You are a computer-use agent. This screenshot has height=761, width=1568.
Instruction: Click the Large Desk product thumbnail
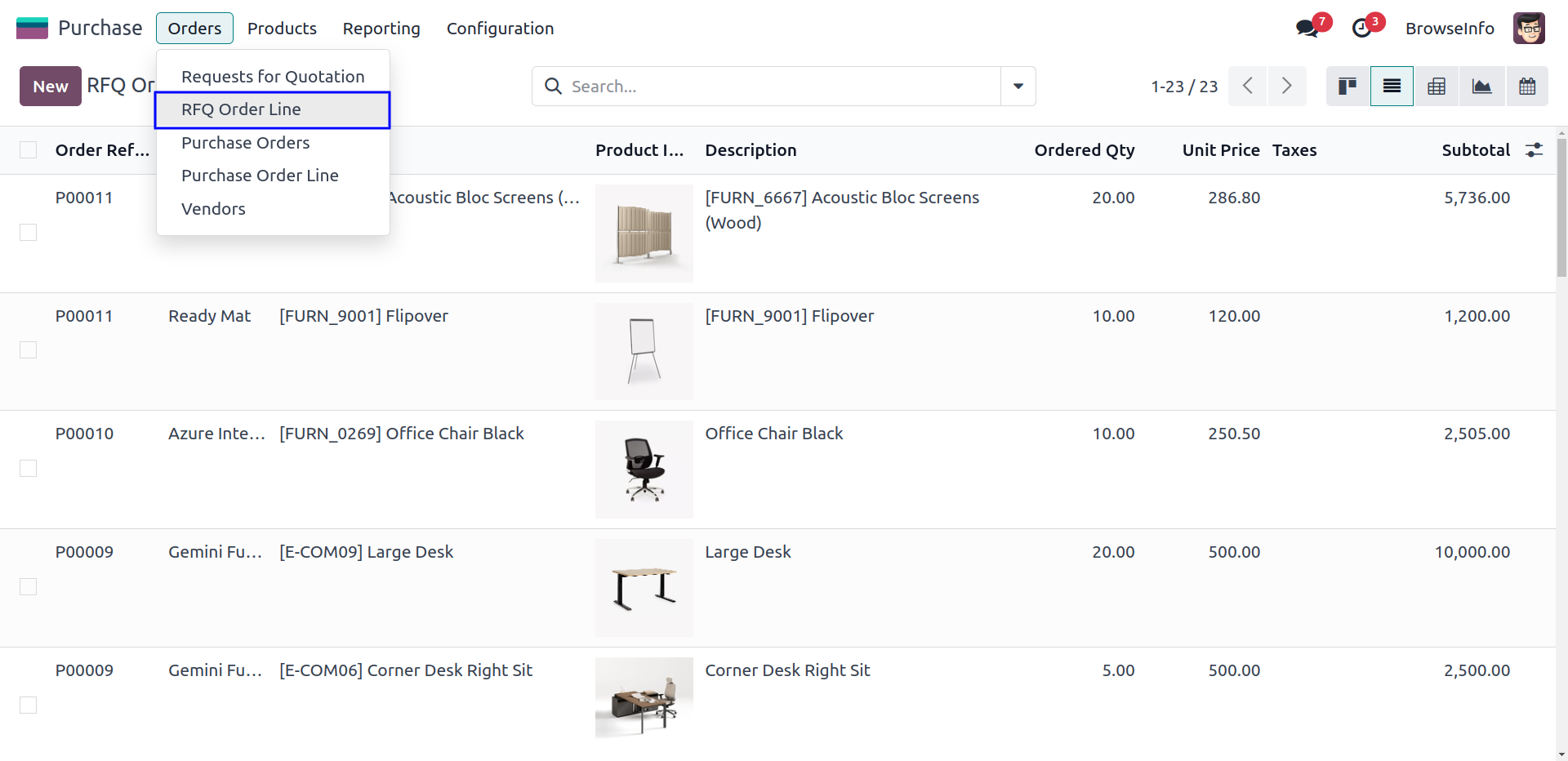[644, 588]
